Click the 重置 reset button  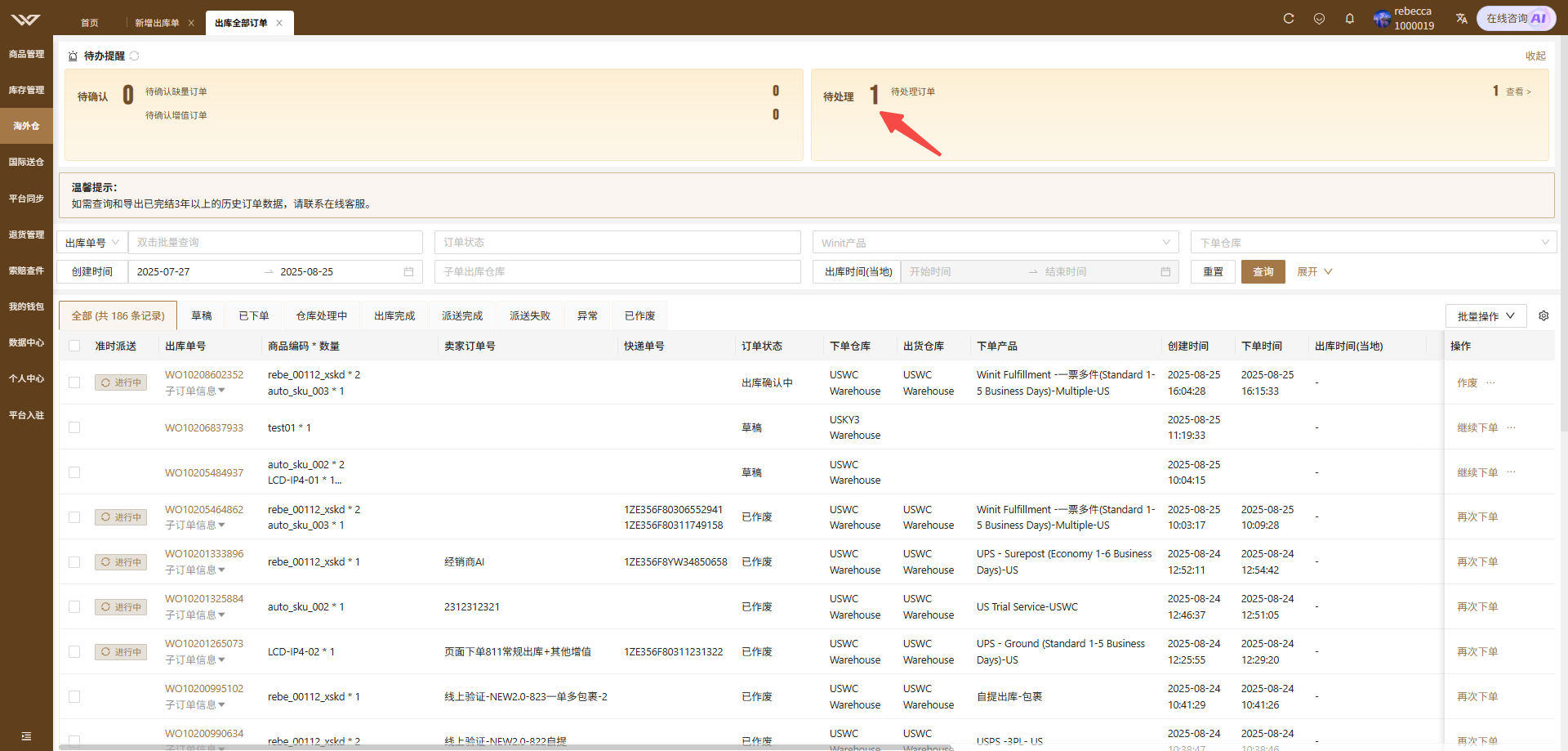coord(1214,272)
